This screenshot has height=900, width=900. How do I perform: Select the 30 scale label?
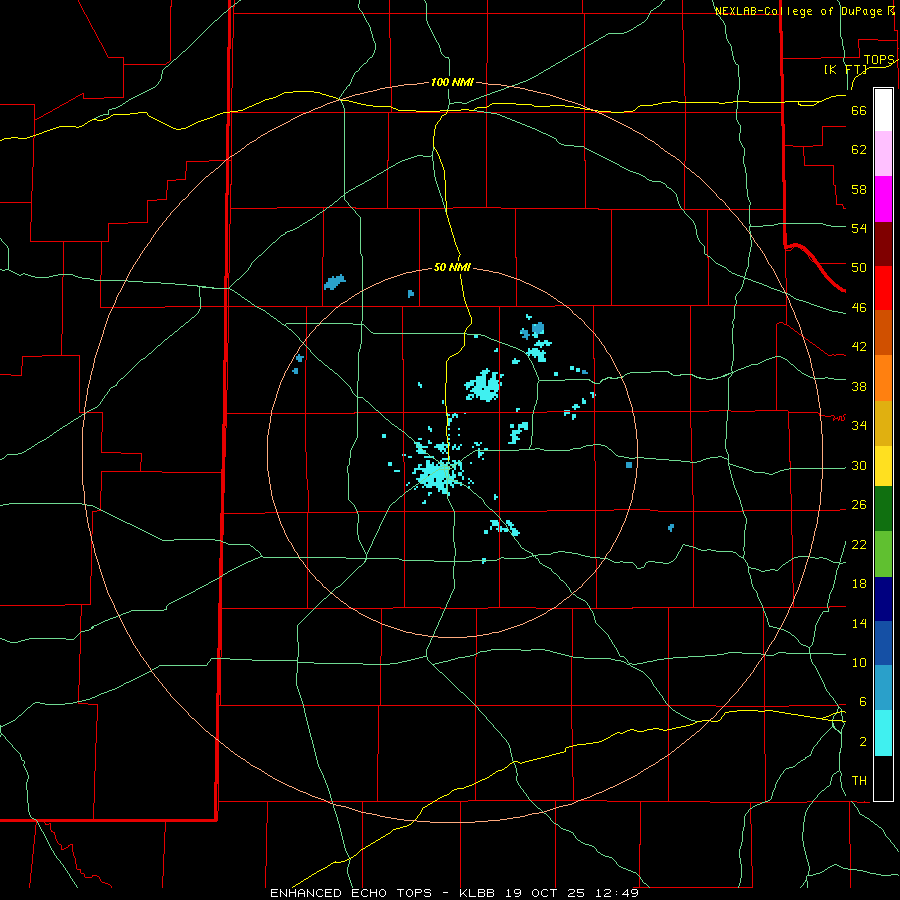[859, 465]
